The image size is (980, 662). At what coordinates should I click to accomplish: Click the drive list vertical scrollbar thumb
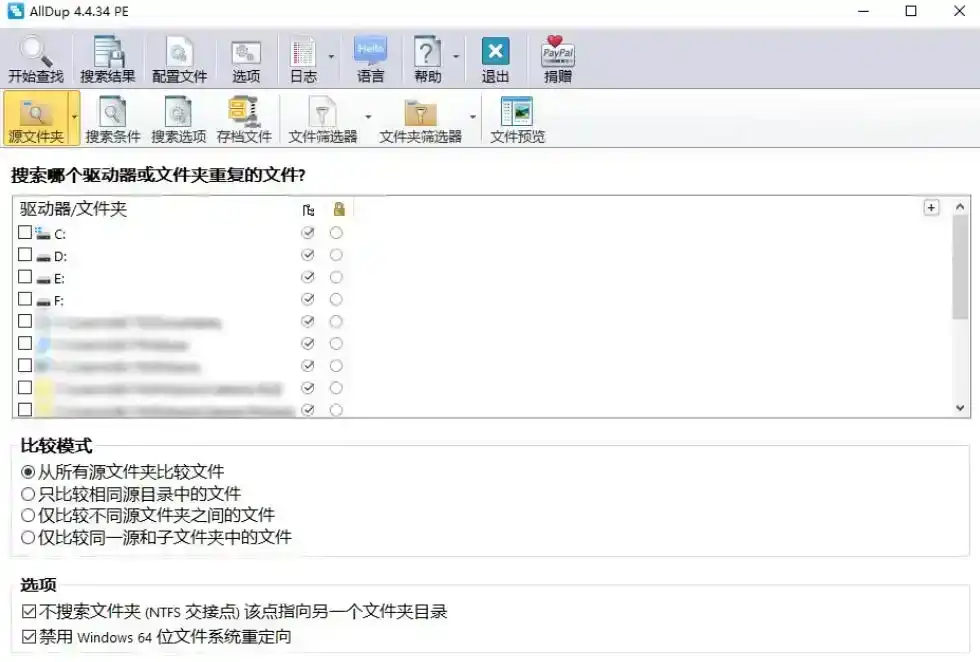click(x=960, y=268)
